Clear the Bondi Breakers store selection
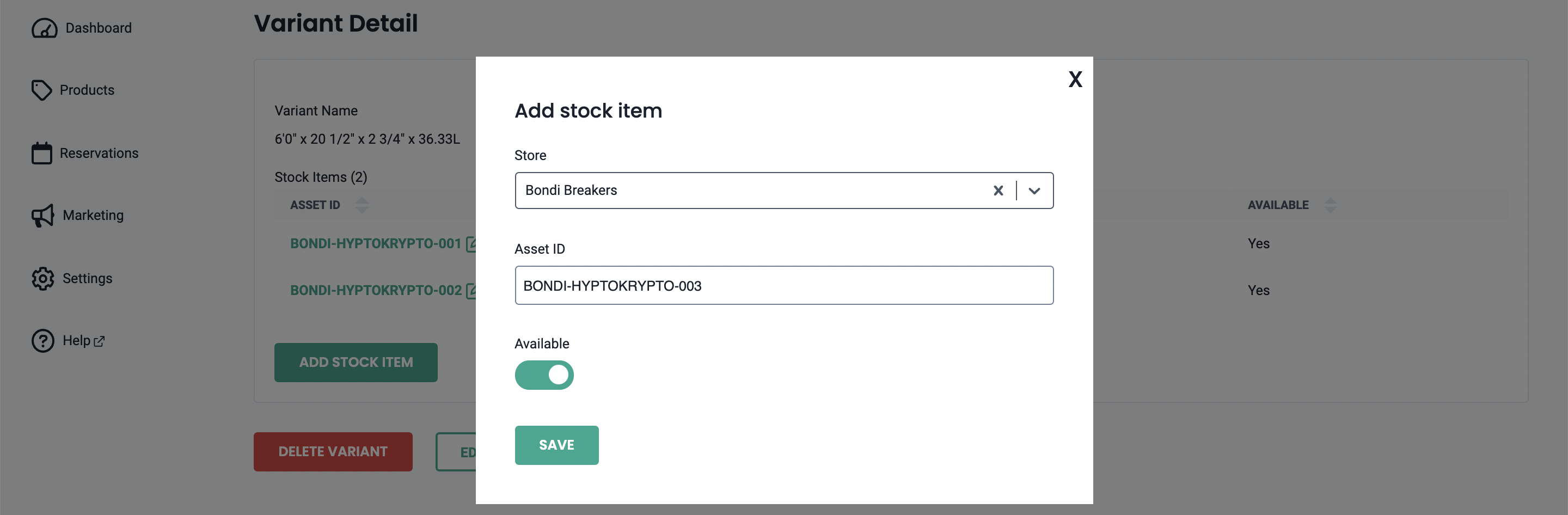This screenshot has height=515, width=1568. (x=997, y=191)
